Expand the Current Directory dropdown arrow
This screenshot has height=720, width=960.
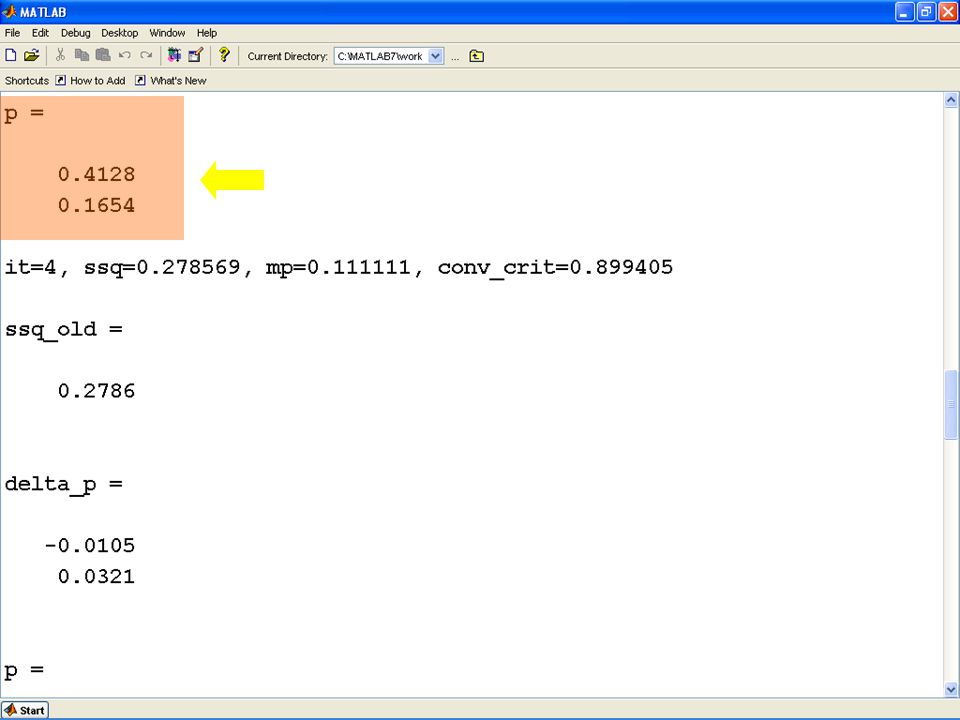pos(435,56)
